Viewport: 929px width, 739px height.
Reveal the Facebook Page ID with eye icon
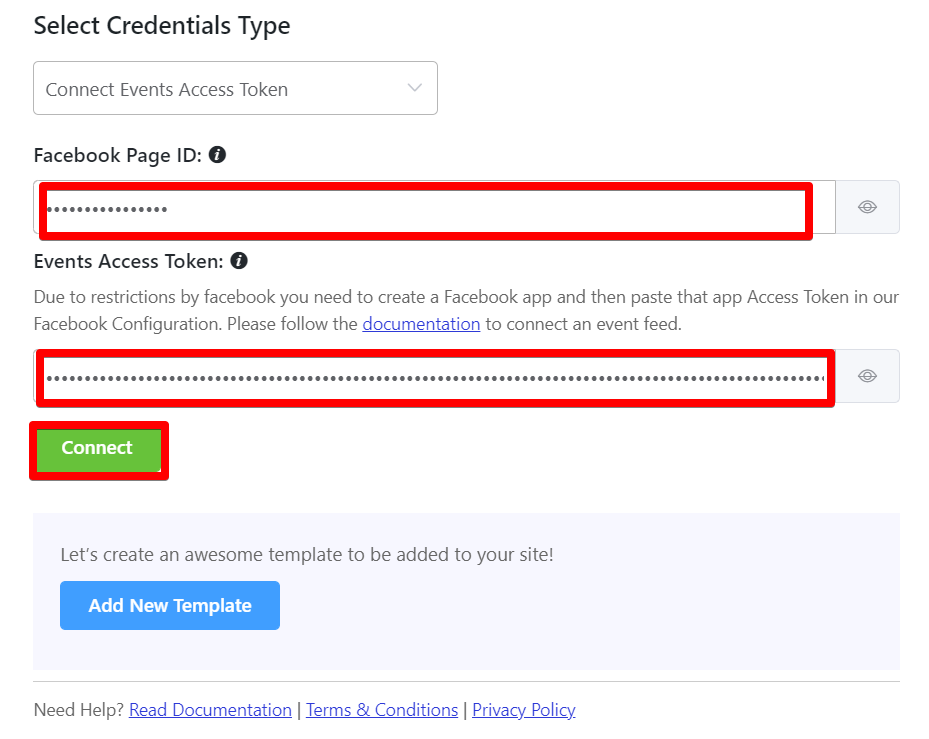pyautogui.click(x=867, y=207)
